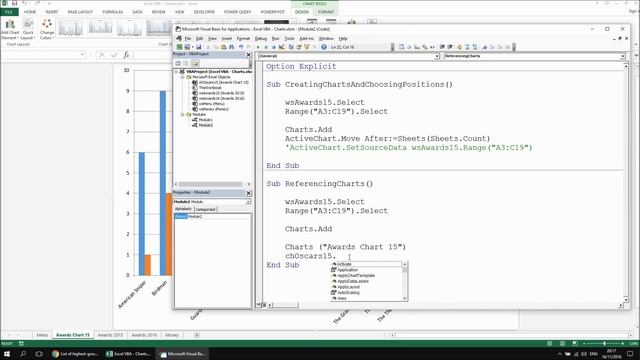Open Object Browser icon in VBA toolbar

pyautogui.click(x=307, y=47)
